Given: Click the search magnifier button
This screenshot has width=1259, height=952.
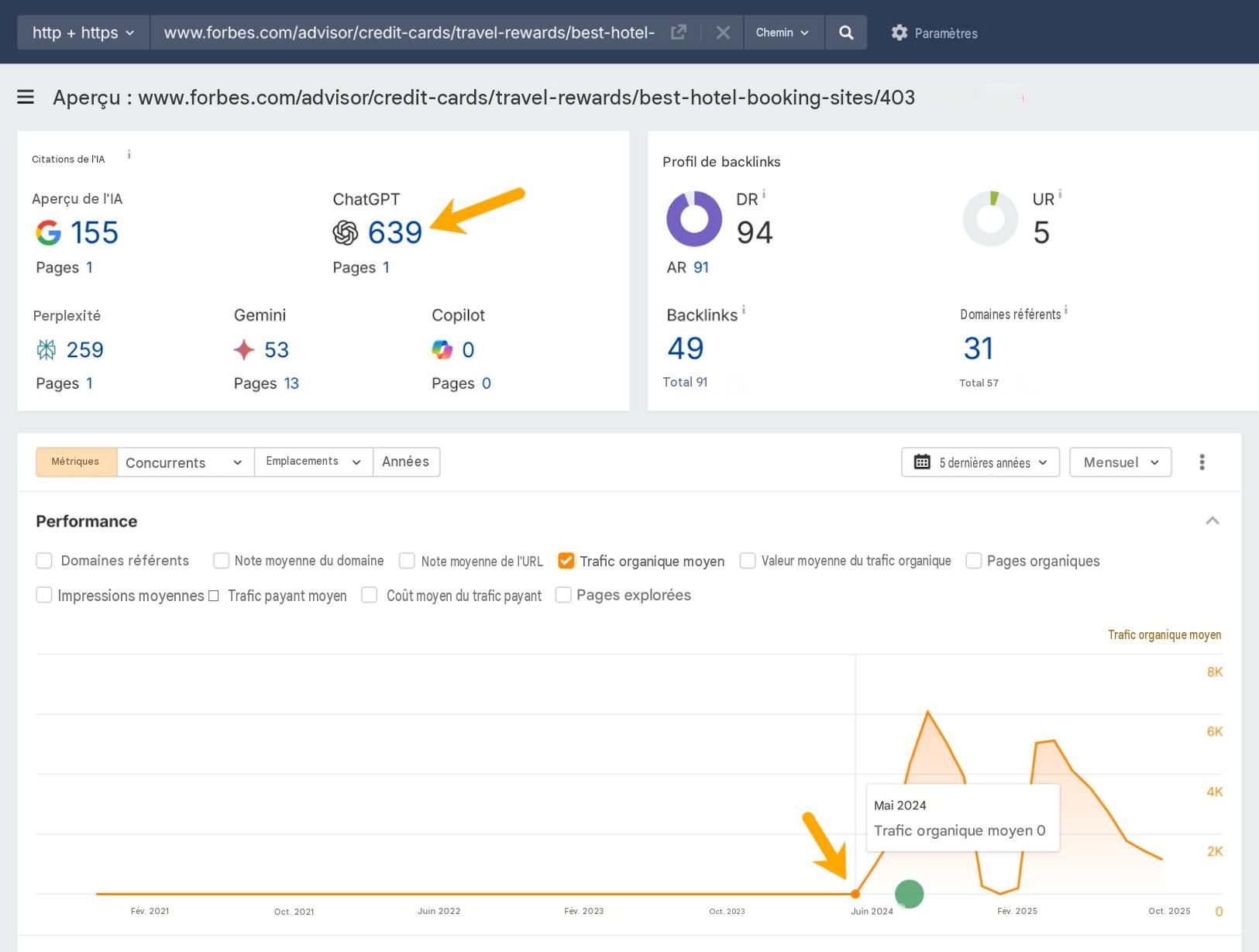Looking at the screenshot, I should [x=846, y=33].
